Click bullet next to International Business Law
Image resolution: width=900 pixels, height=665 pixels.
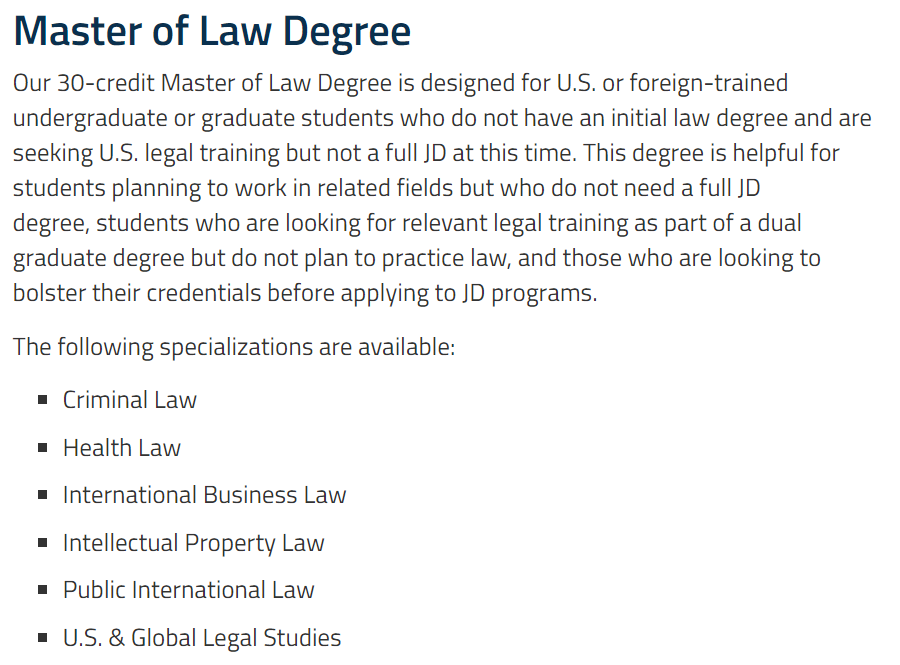42,495
